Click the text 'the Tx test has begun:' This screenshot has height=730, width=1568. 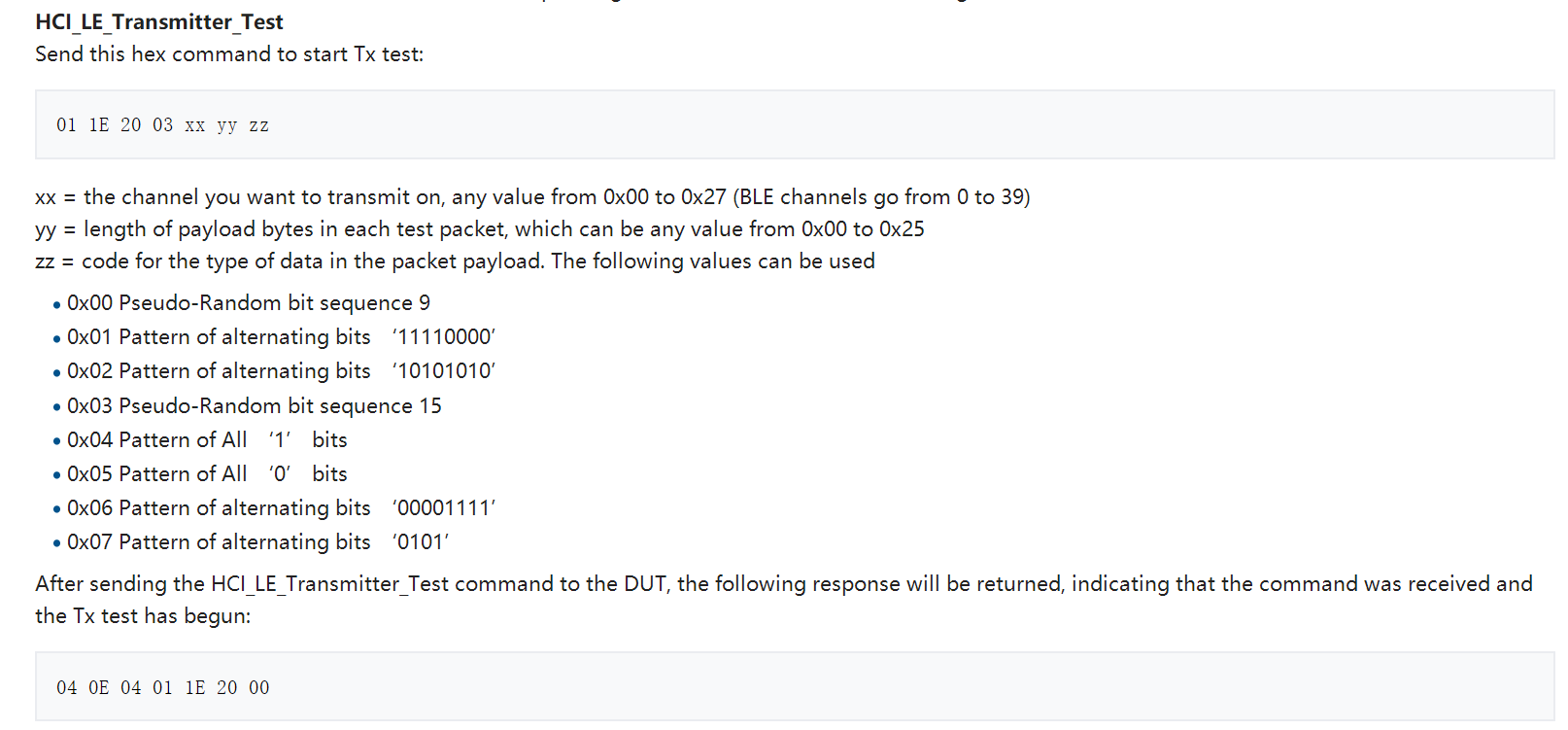[143, 616]
